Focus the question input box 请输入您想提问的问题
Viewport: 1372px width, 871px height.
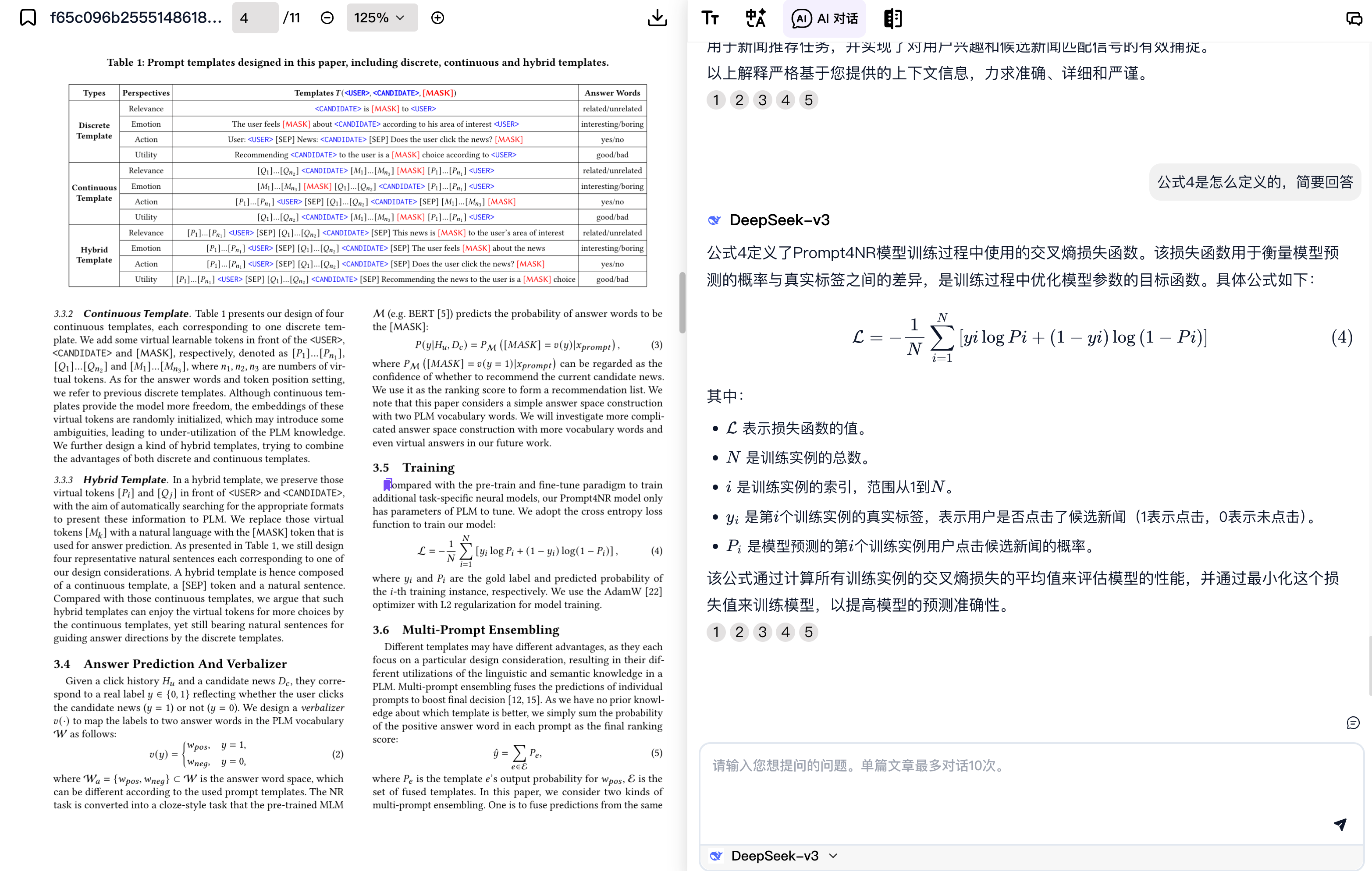point(1031,793)
